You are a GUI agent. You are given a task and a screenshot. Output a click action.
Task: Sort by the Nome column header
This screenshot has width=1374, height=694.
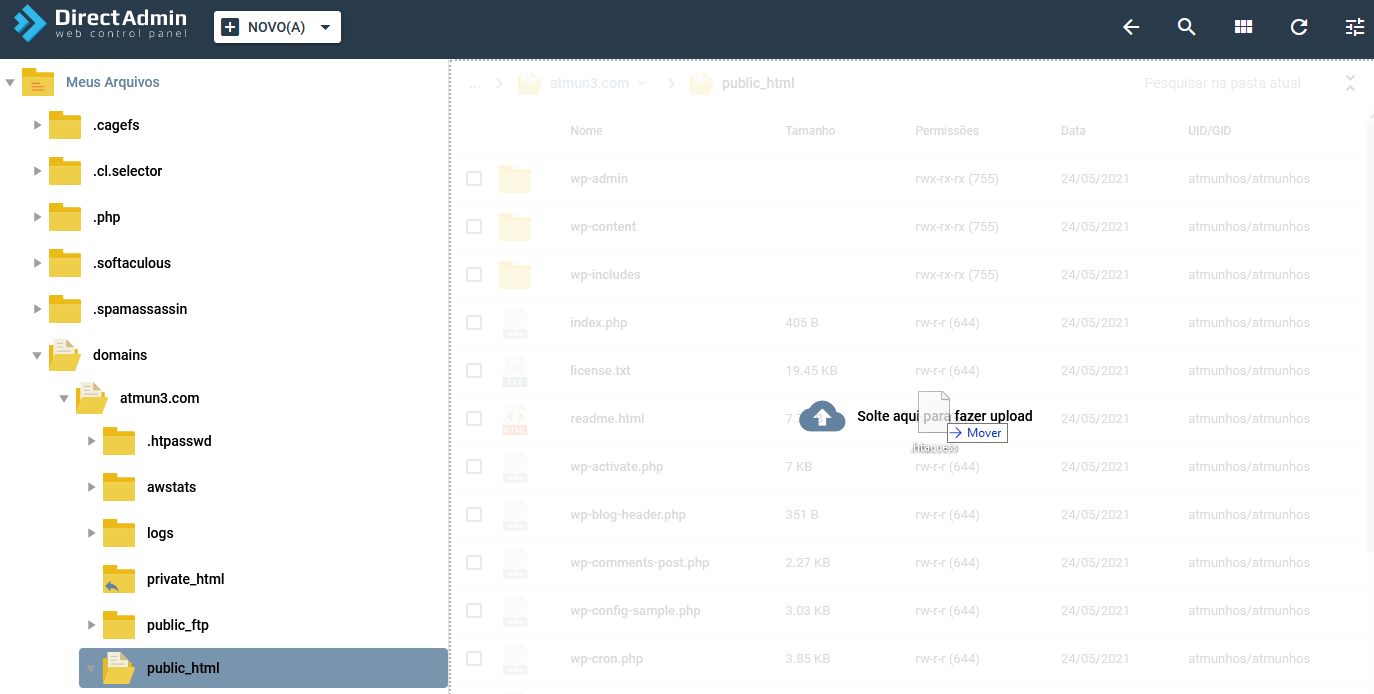tap(586, 131)
